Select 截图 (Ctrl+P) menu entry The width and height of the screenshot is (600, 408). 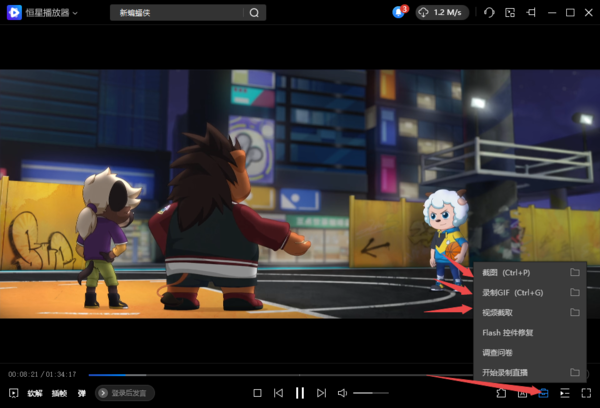point(505,272)
